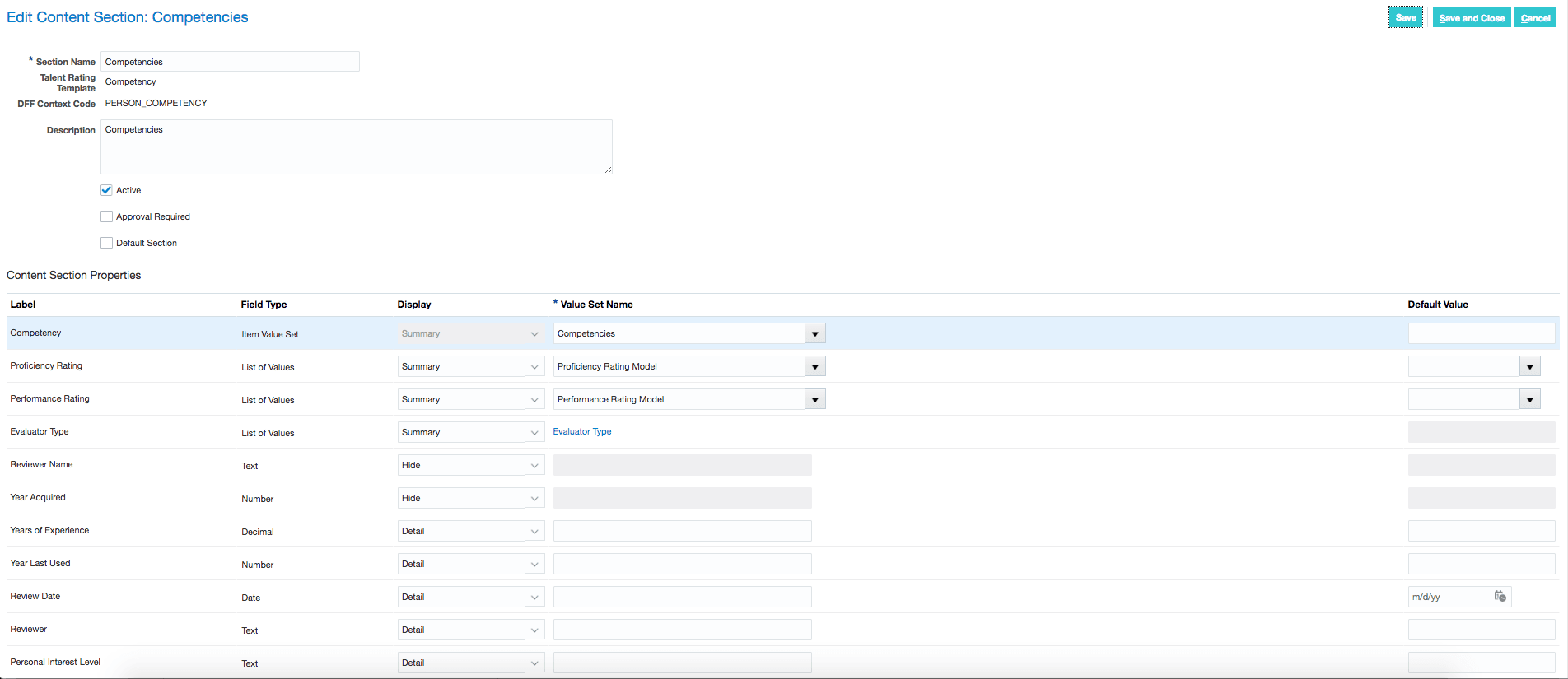Click the Display column header

[414, 305]
